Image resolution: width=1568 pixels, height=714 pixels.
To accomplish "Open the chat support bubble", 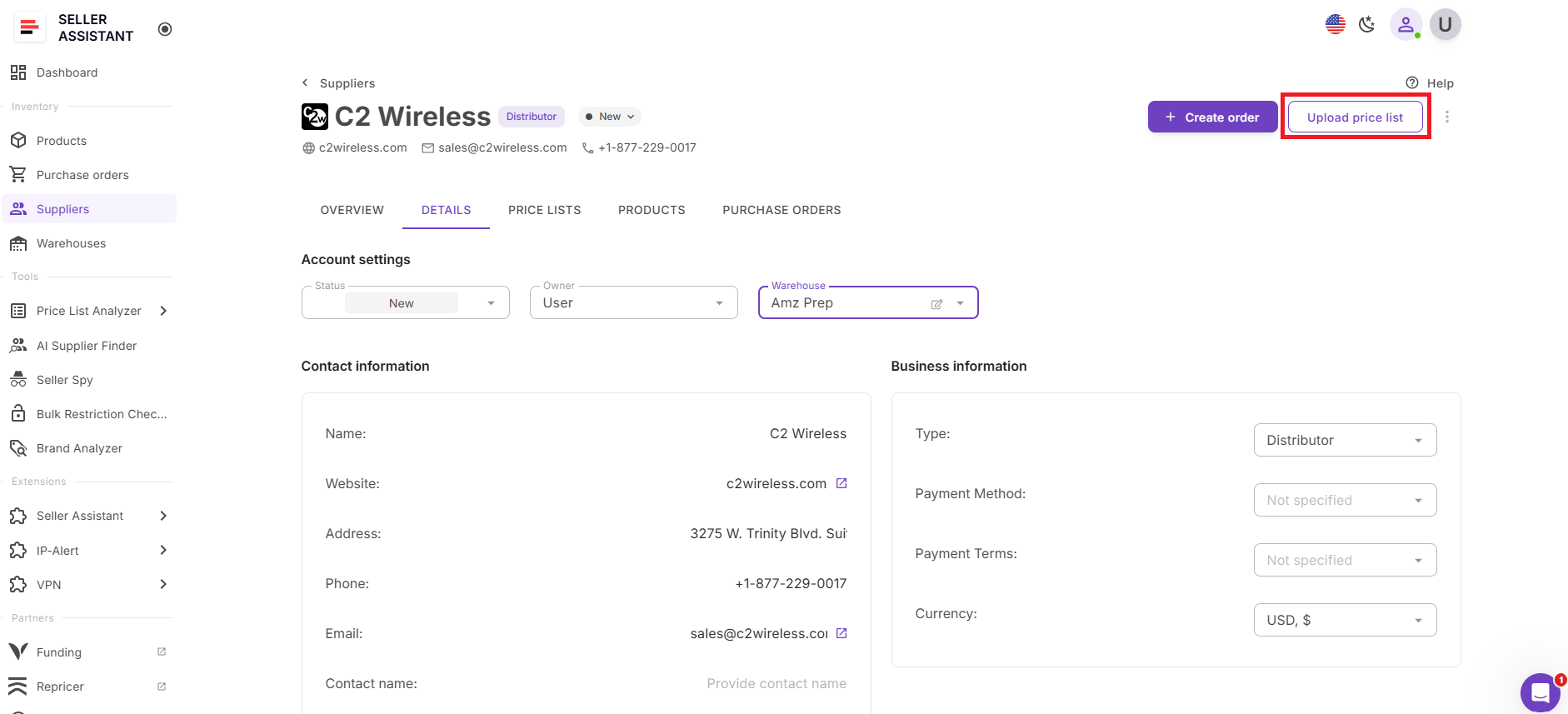I will click(1540, 692).
